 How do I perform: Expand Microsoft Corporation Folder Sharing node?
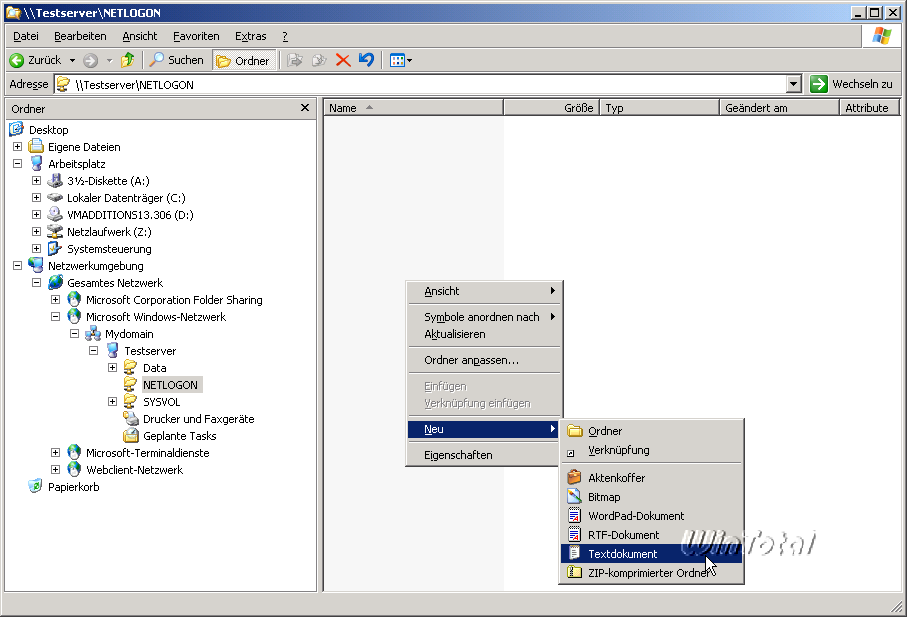click(56, 300)
